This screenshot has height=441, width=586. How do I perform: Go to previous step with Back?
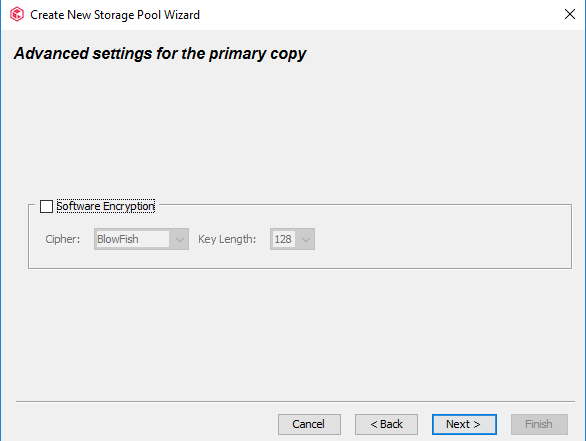pyautogui.click(x=386, y=424)
